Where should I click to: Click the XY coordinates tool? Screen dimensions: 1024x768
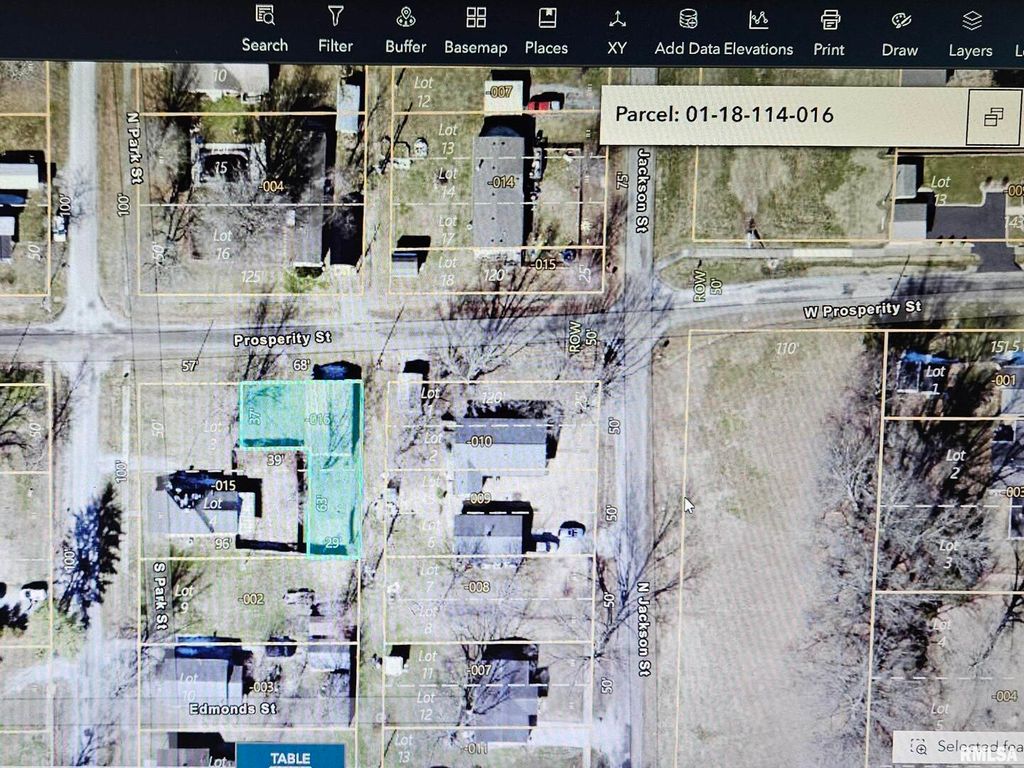click(617, 29)
